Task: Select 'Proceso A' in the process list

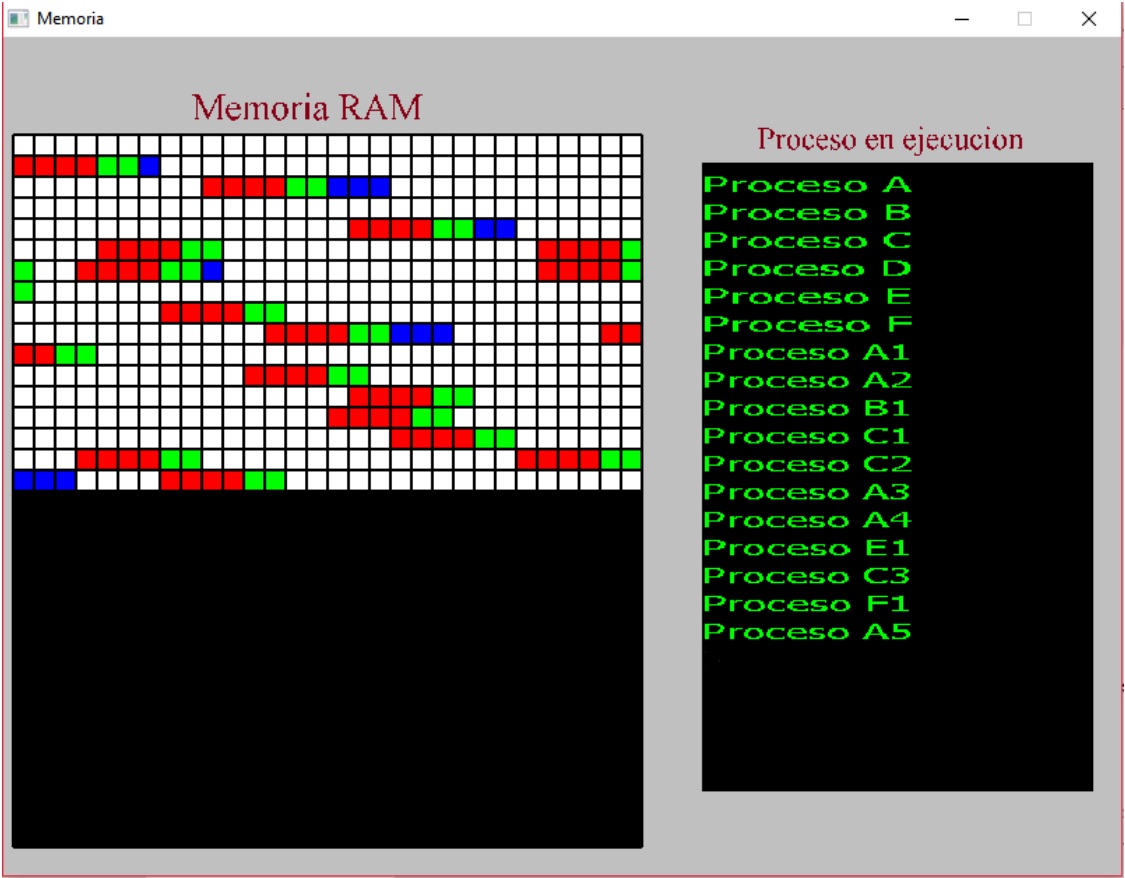Action: [x=807, y=184]
